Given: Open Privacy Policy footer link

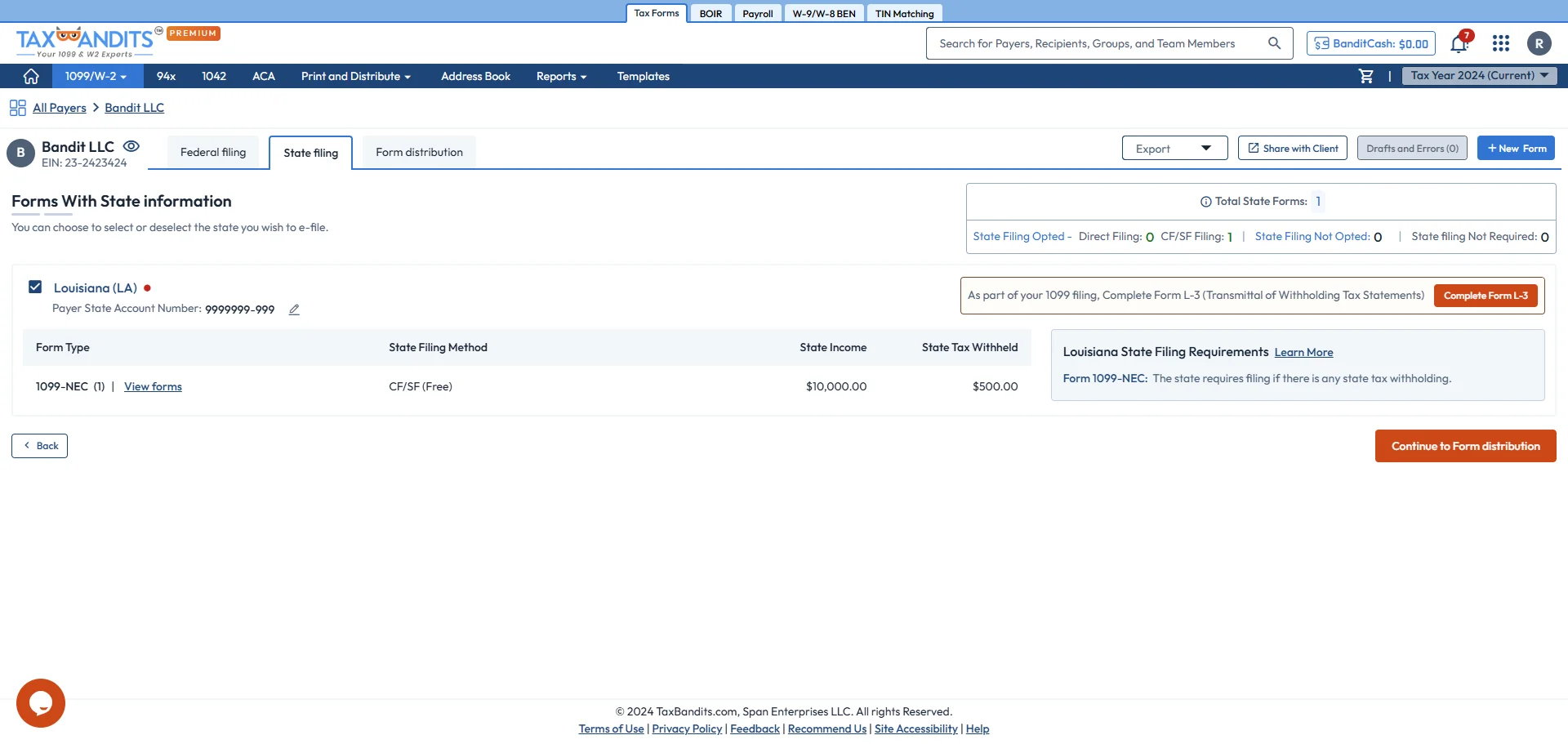Looking at the screenshot, I should 687,729.
